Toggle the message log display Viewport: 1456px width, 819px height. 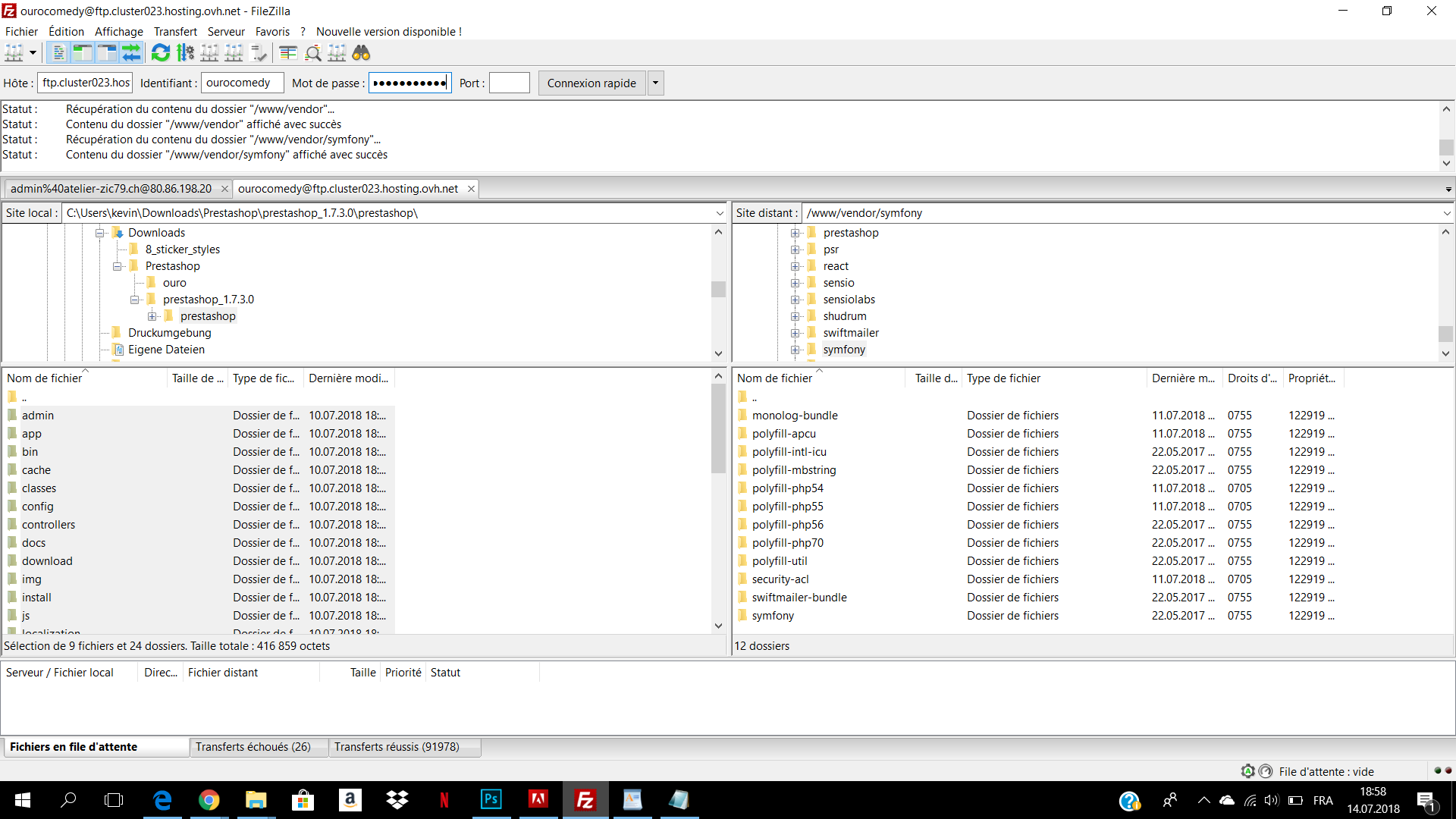coord(58,53)
